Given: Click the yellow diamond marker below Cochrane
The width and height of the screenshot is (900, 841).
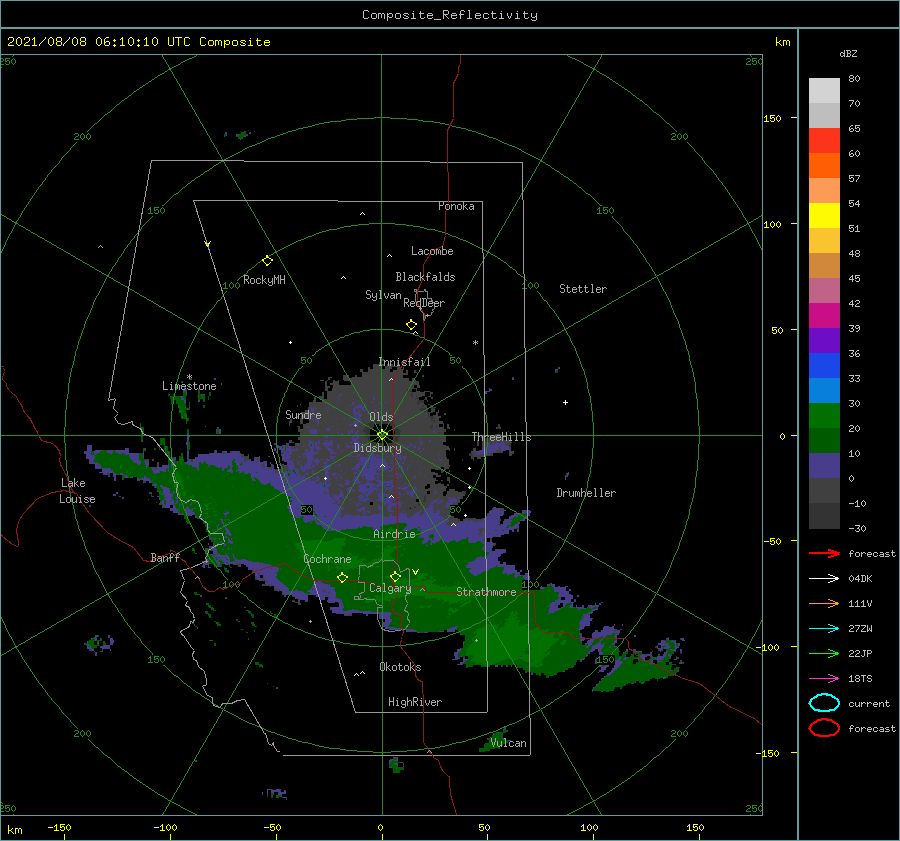Looking at the screenshot, I should tap(342, 578).
